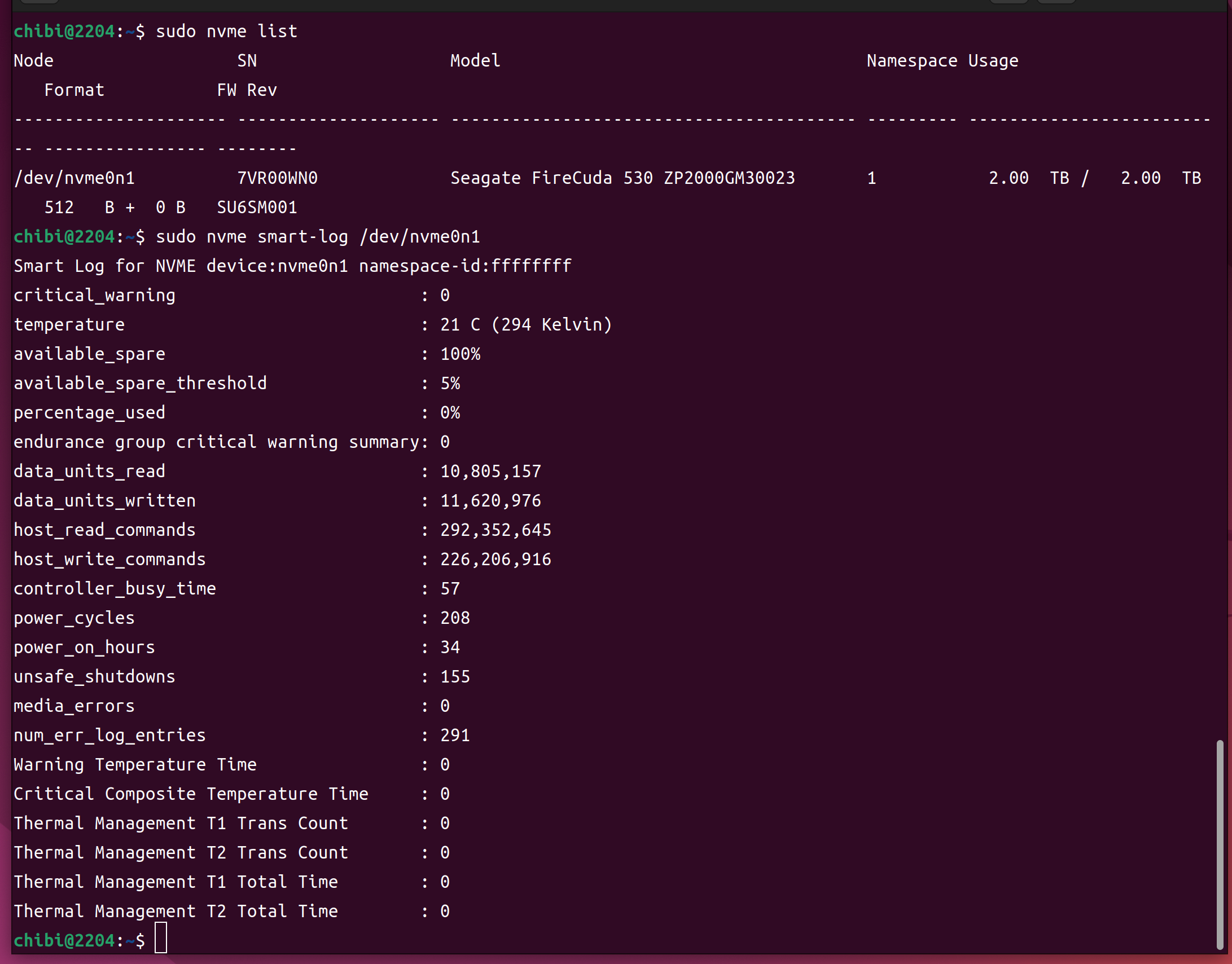Click the 'sudo nvme smart-log /dev/nvme0n1' command
Screen dimensions: 1232x964
[317, 236]
